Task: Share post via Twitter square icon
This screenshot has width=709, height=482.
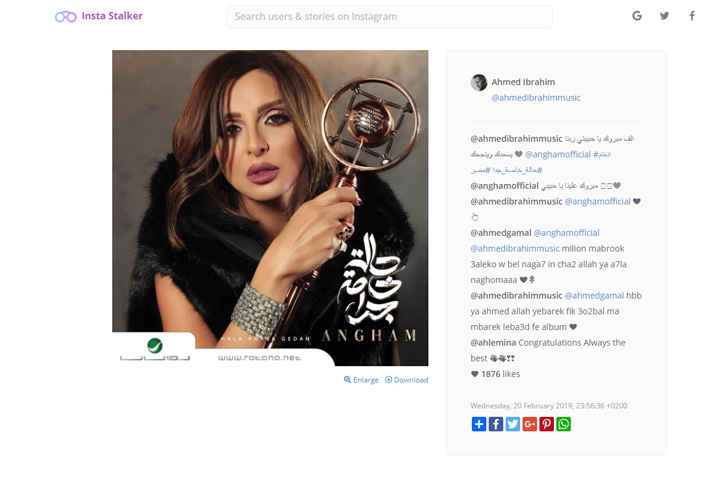Action: (512, 424)
